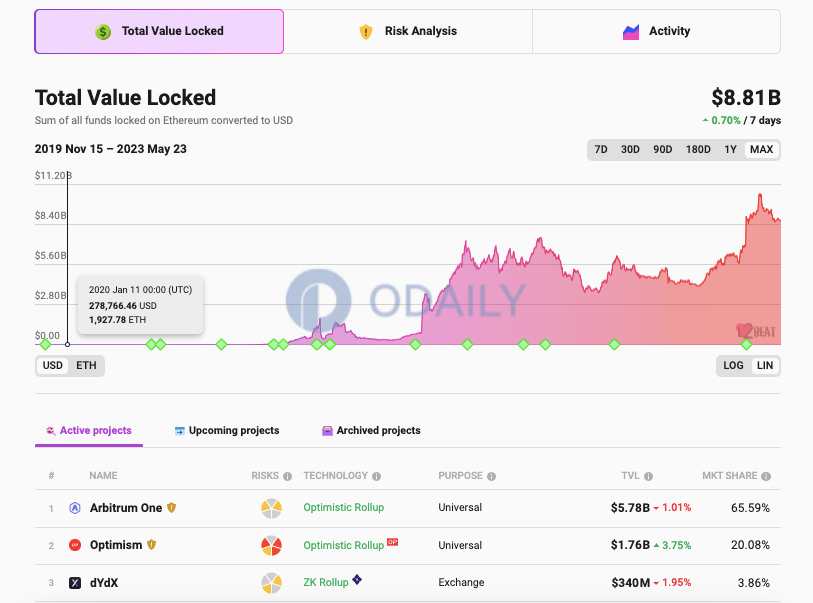Switch to the Activity tab

(656, 31)
